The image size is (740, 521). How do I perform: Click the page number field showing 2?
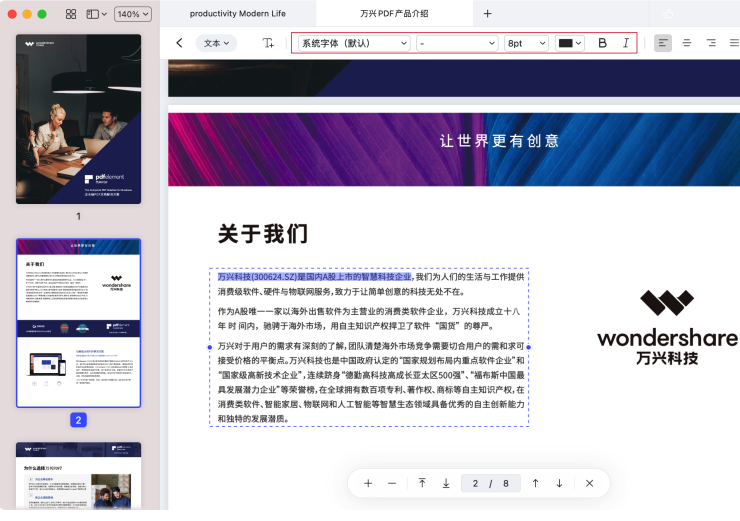coord(475,483)
